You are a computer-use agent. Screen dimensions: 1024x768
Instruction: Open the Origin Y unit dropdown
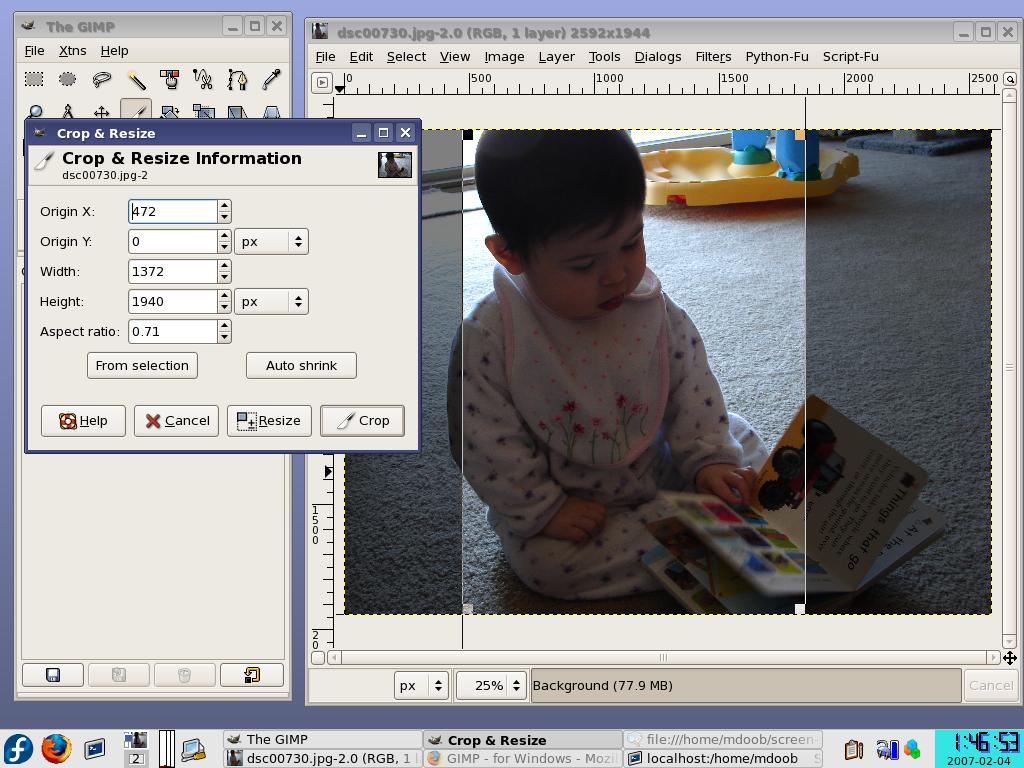pyautogui.click(x=270, y=241)
